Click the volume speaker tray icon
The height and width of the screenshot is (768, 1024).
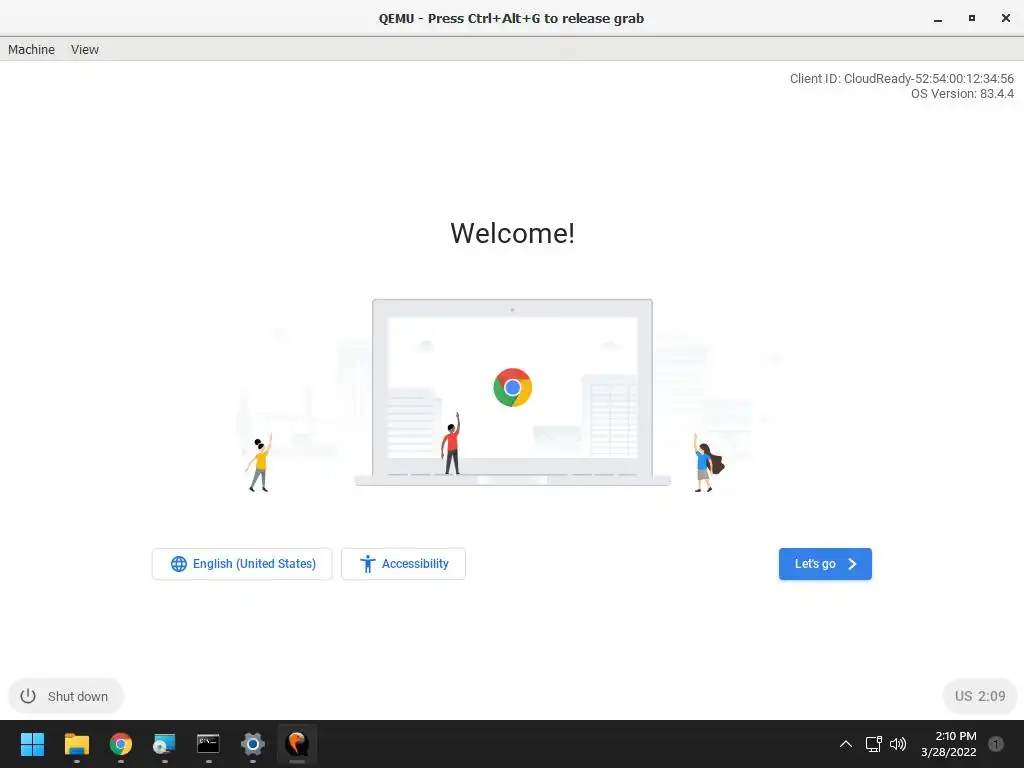[x=898, y=744]
